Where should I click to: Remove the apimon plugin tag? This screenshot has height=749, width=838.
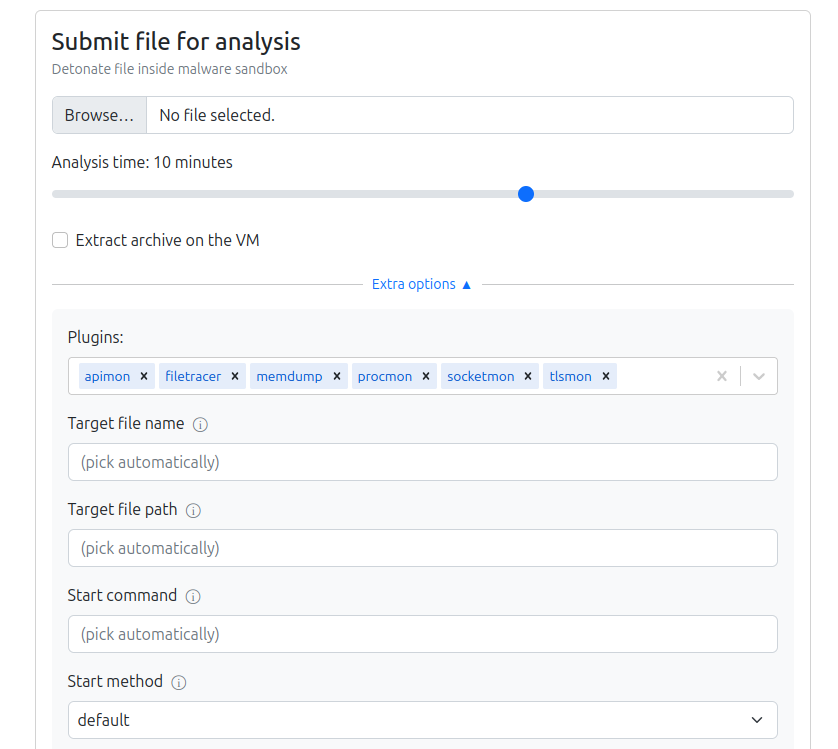[144, 376]
